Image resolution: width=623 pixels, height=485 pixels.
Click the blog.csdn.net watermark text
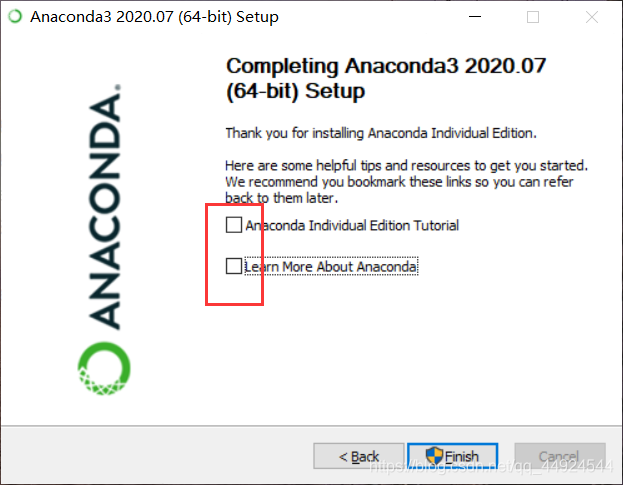[x=491, y=465]
